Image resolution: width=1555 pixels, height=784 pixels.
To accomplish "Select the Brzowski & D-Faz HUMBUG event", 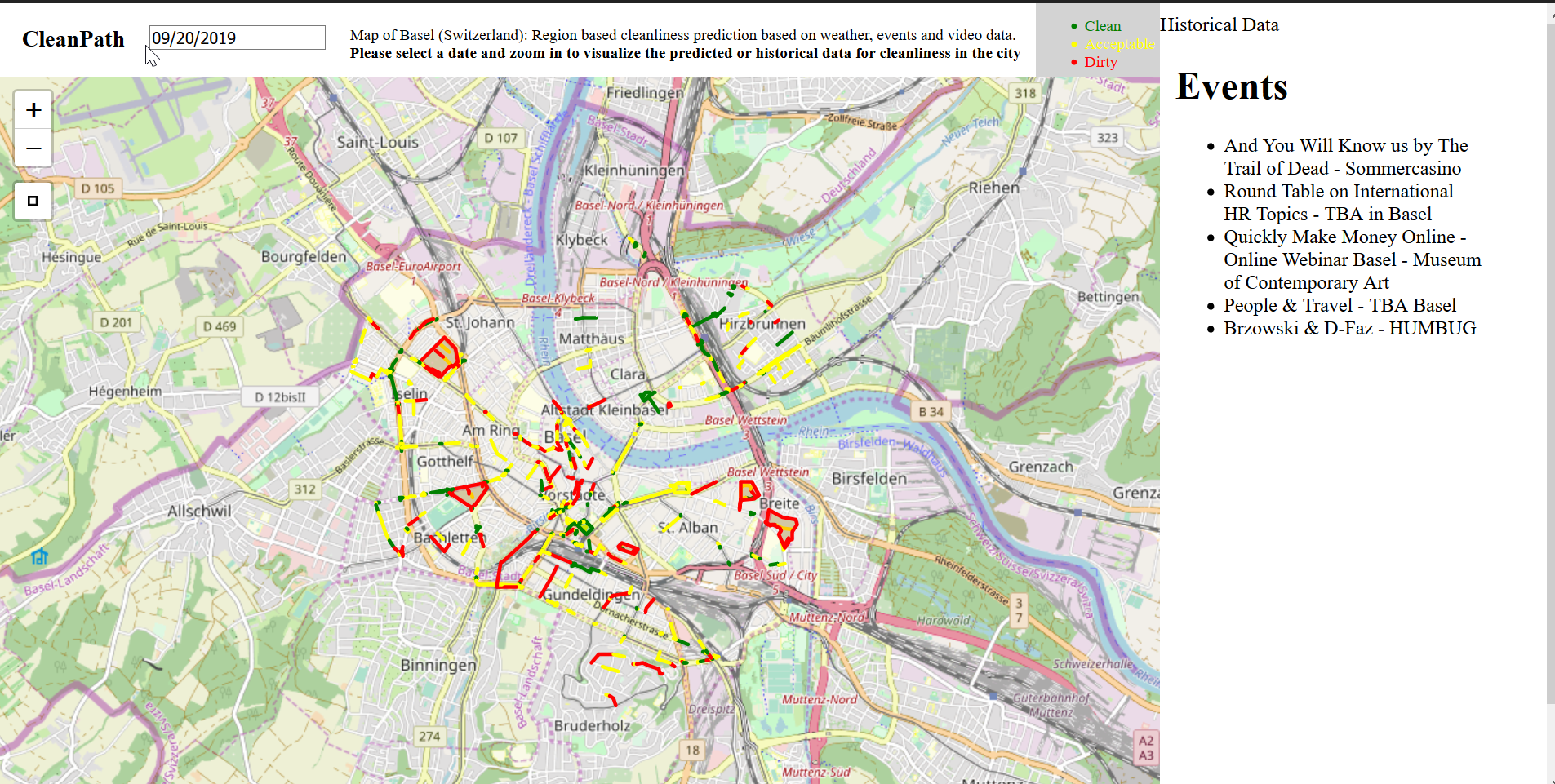I will pyautogui.click(x=1349, y=328).
